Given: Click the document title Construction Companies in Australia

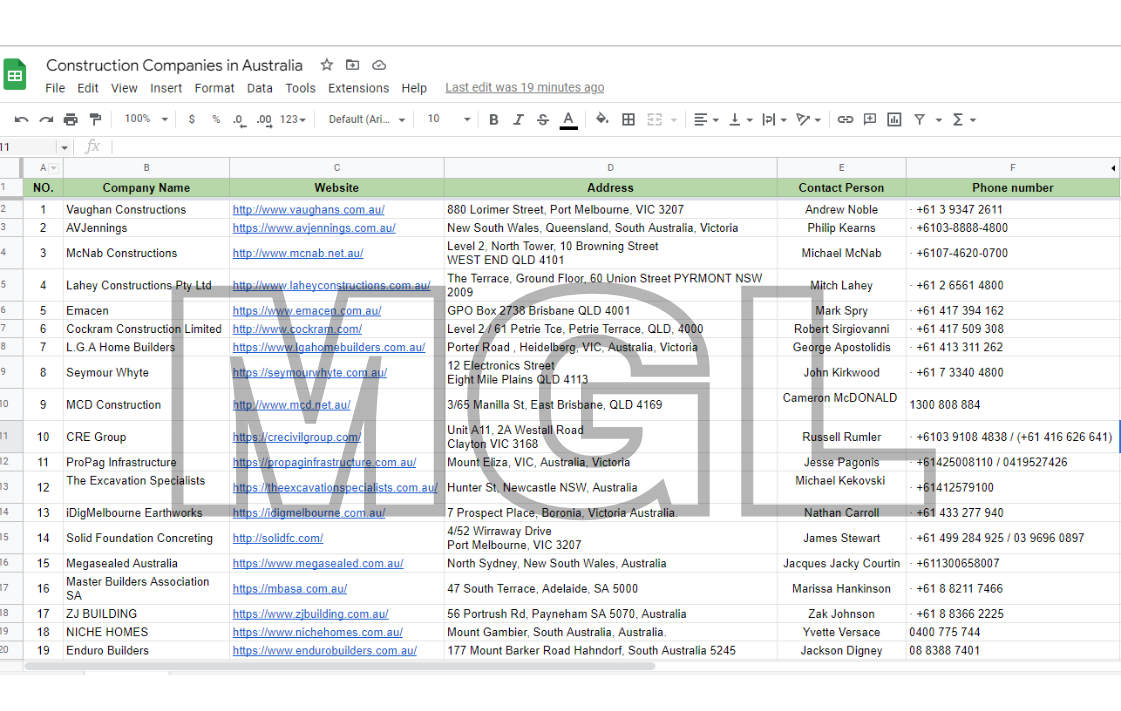Looking at the screenshot, I should click(174, 65).
